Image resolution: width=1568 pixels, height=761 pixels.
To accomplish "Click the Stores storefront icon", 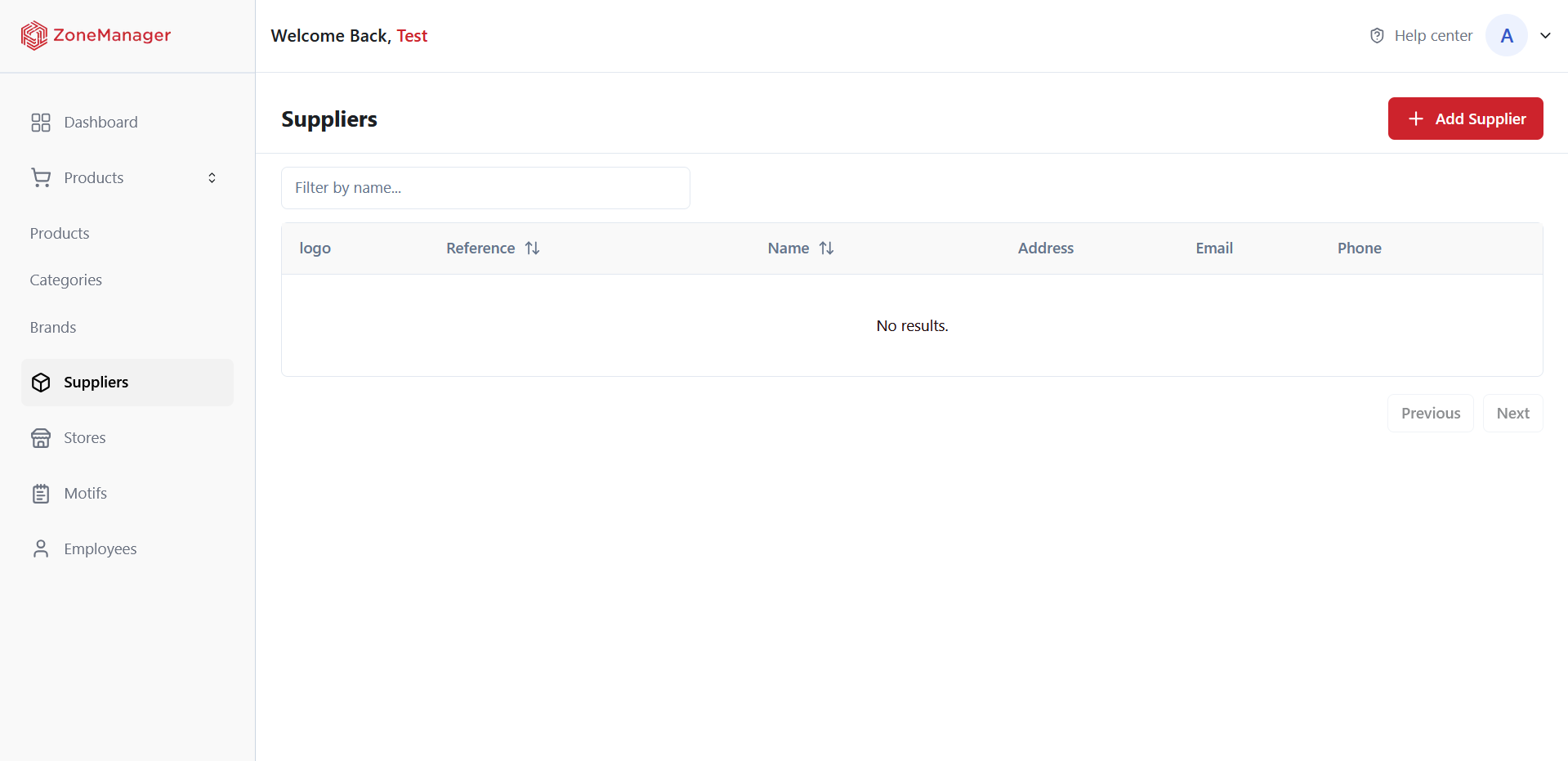I will coord(41,437).
